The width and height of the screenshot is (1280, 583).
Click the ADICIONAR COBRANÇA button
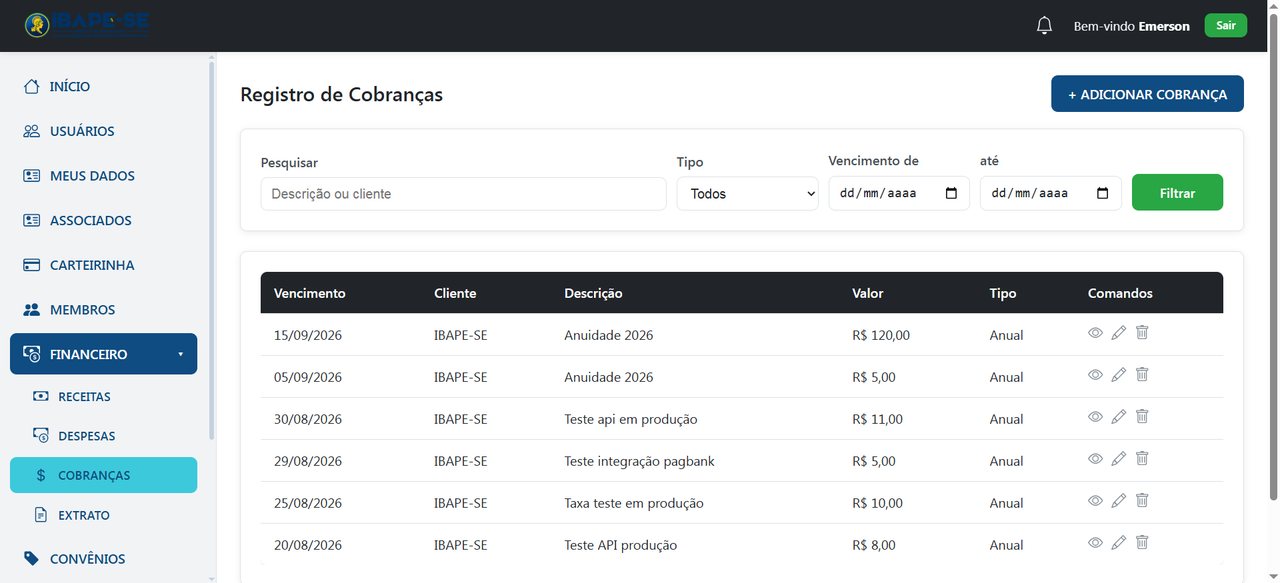[x=1147, y=94]
